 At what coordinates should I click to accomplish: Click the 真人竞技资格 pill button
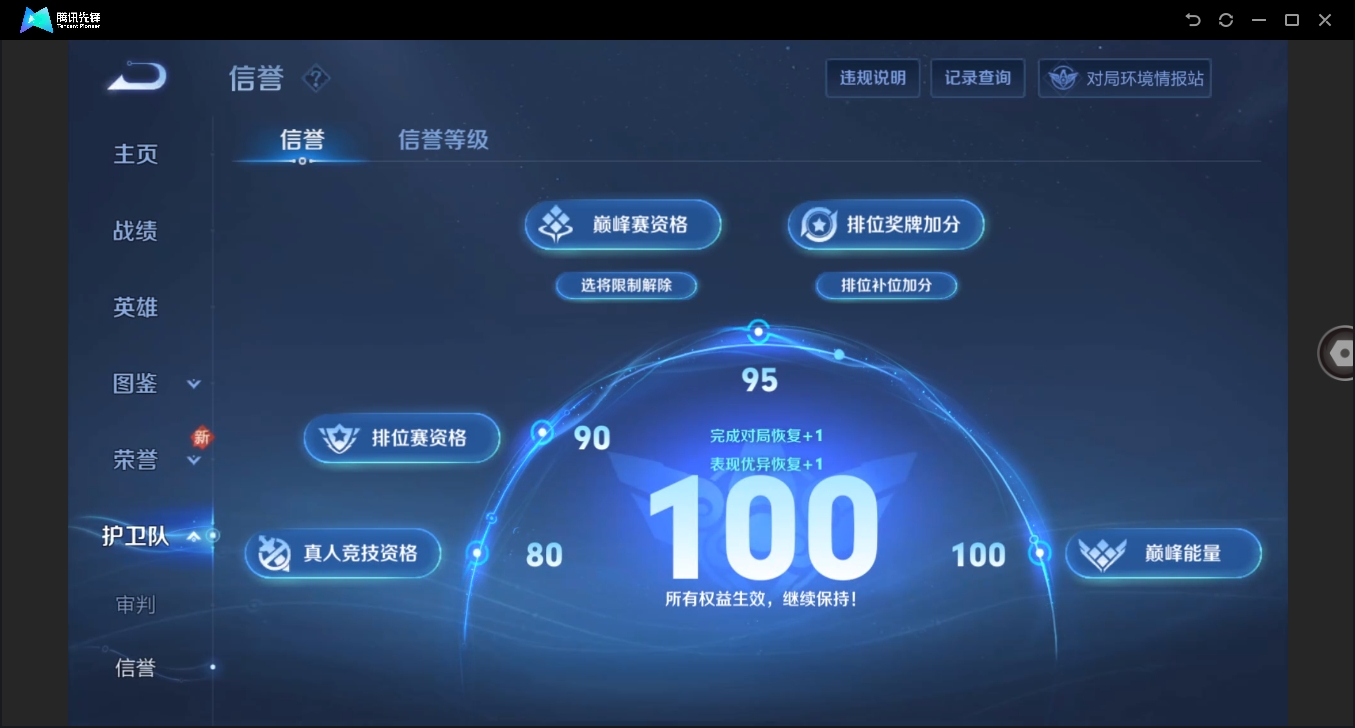343,553
